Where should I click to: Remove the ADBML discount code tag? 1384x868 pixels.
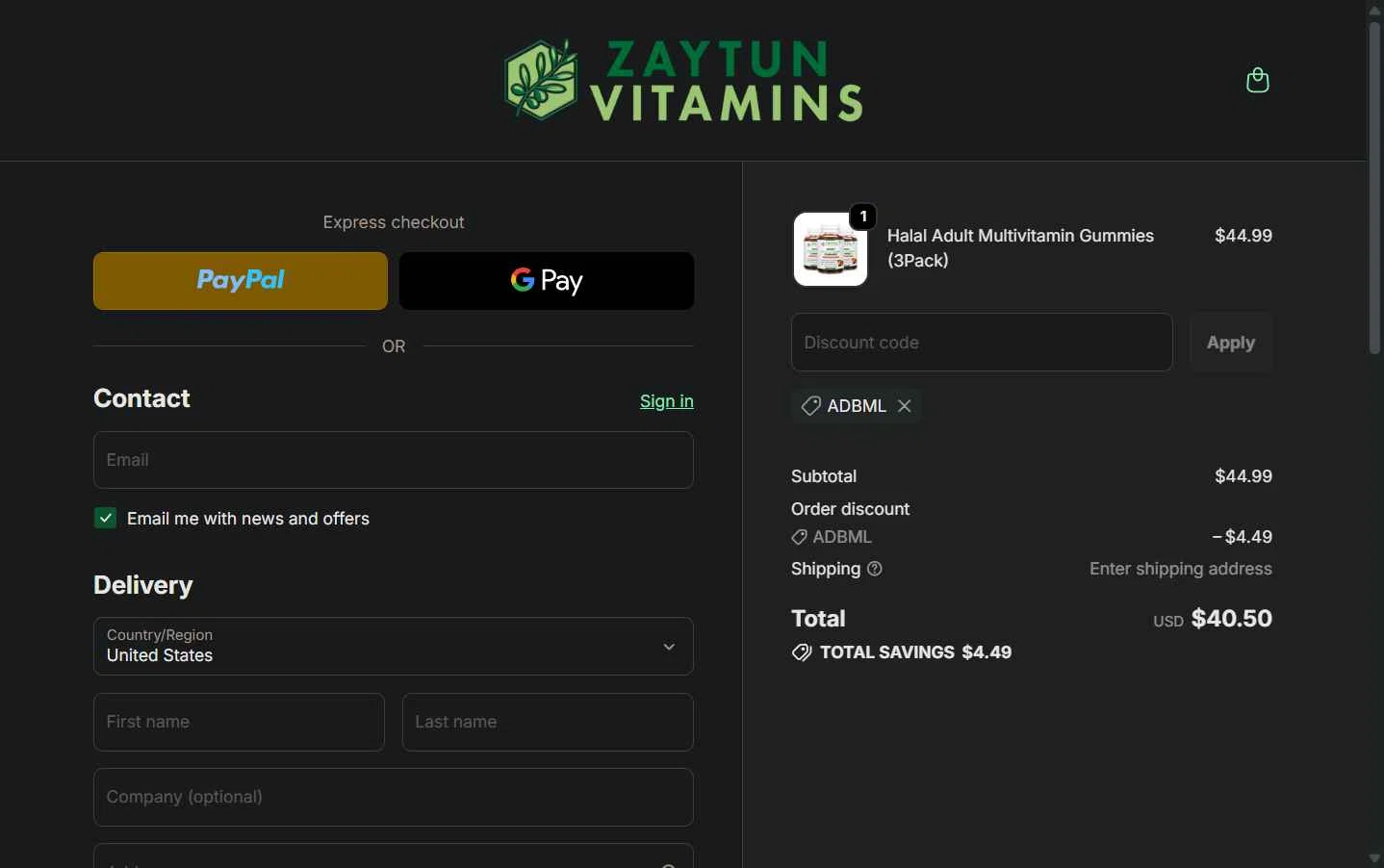[905, 406]
